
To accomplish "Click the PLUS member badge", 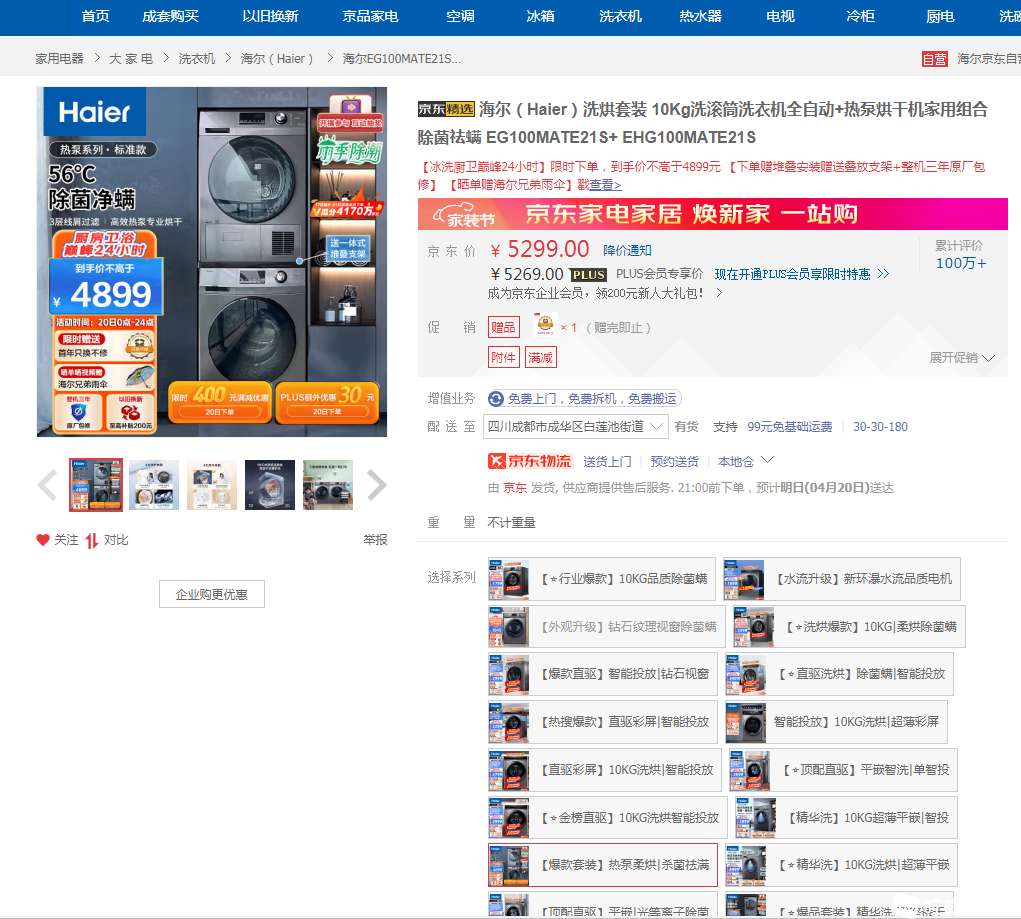I will point(588,275).
